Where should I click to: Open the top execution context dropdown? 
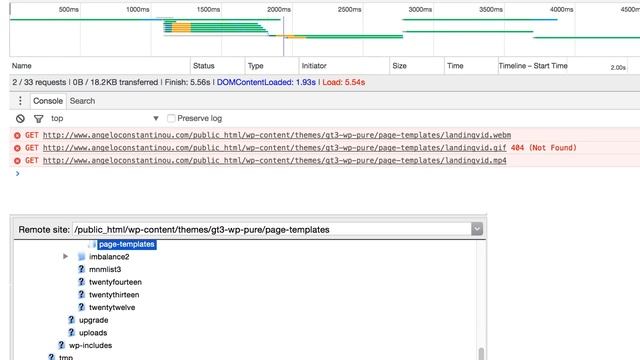104,118
